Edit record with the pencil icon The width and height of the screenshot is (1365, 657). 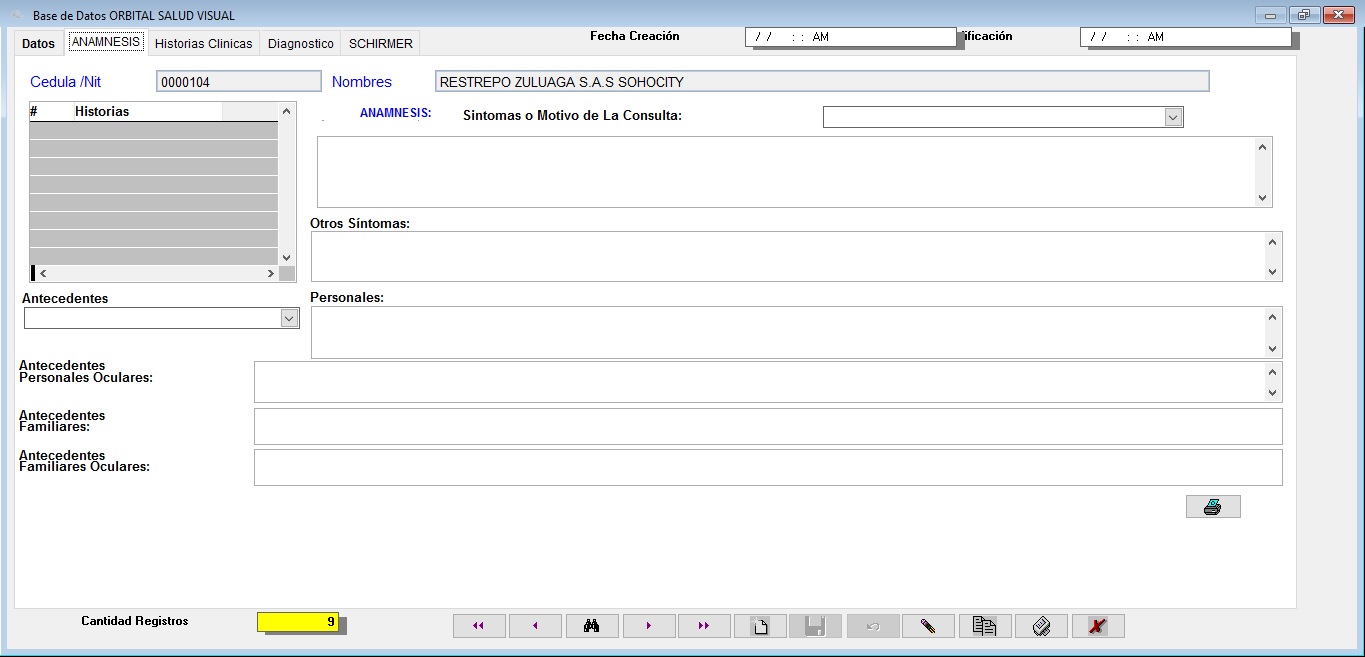coord(928,626)
